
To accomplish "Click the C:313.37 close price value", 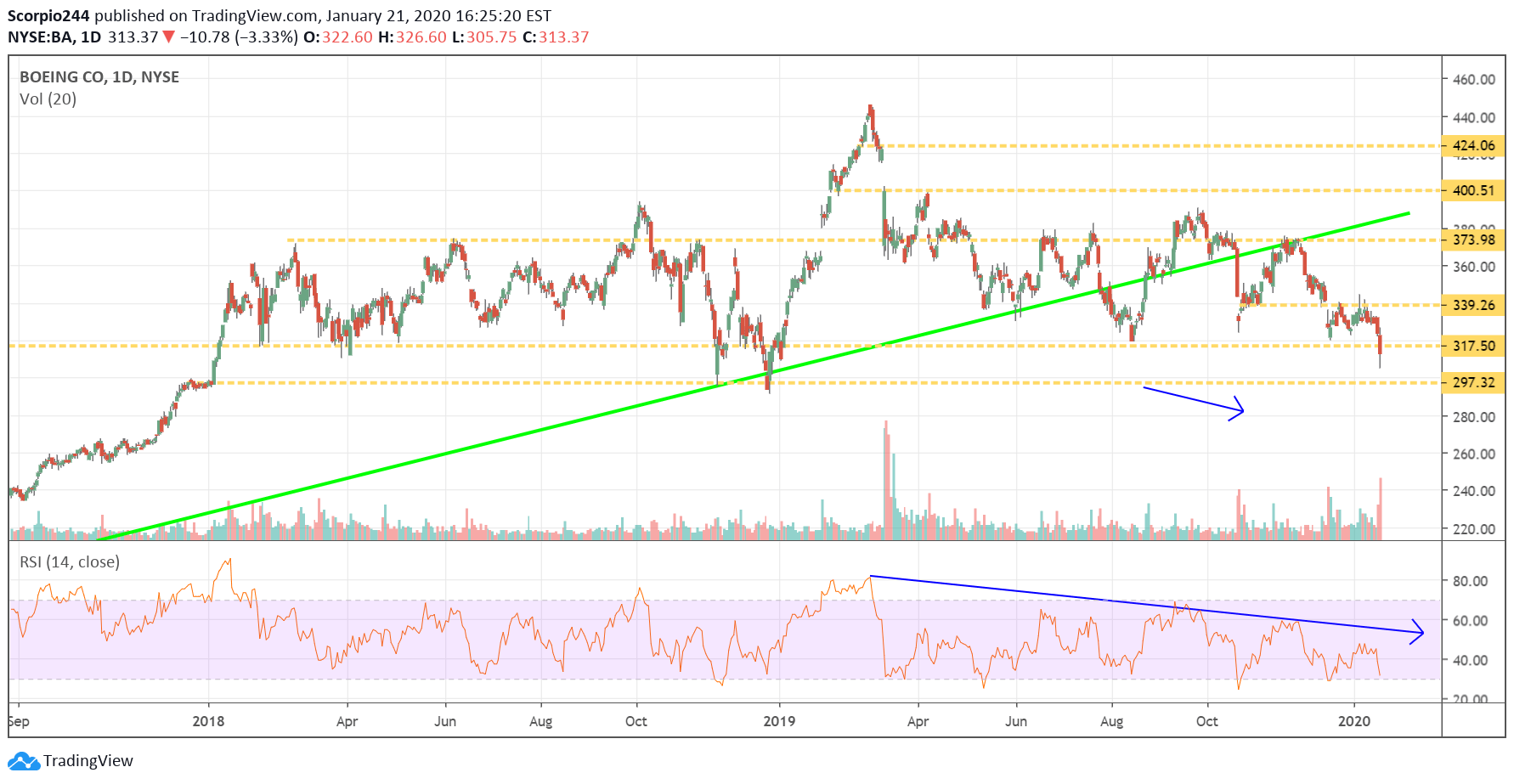I will 556,37.
